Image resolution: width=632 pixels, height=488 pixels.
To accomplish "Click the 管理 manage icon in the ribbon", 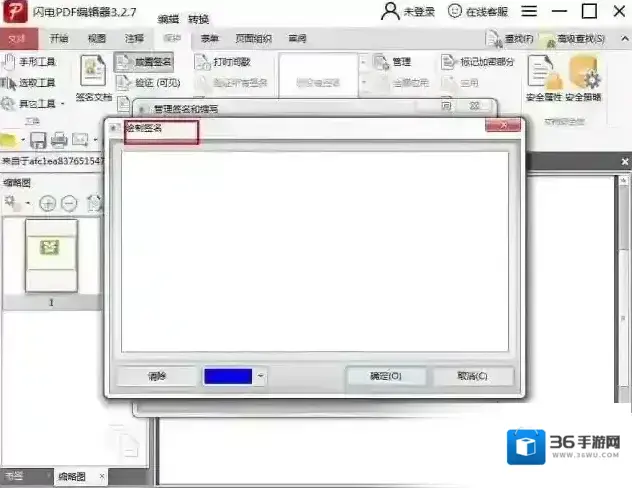I will click(x=392, y=62).
